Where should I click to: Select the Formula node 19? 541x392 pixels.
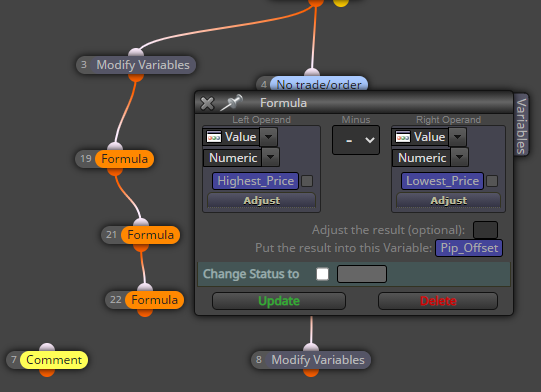pyautogui.click(x=115, y=159)
